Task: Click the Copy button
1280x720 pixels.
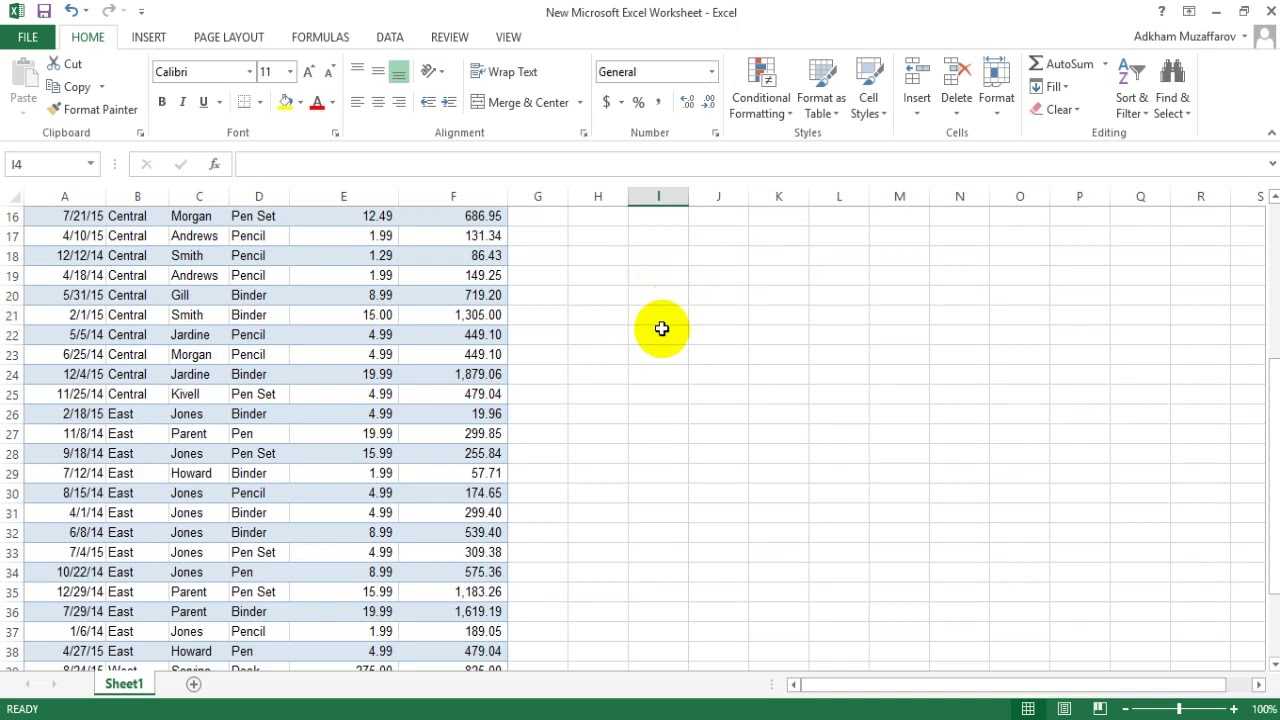Action: (68, 87)
